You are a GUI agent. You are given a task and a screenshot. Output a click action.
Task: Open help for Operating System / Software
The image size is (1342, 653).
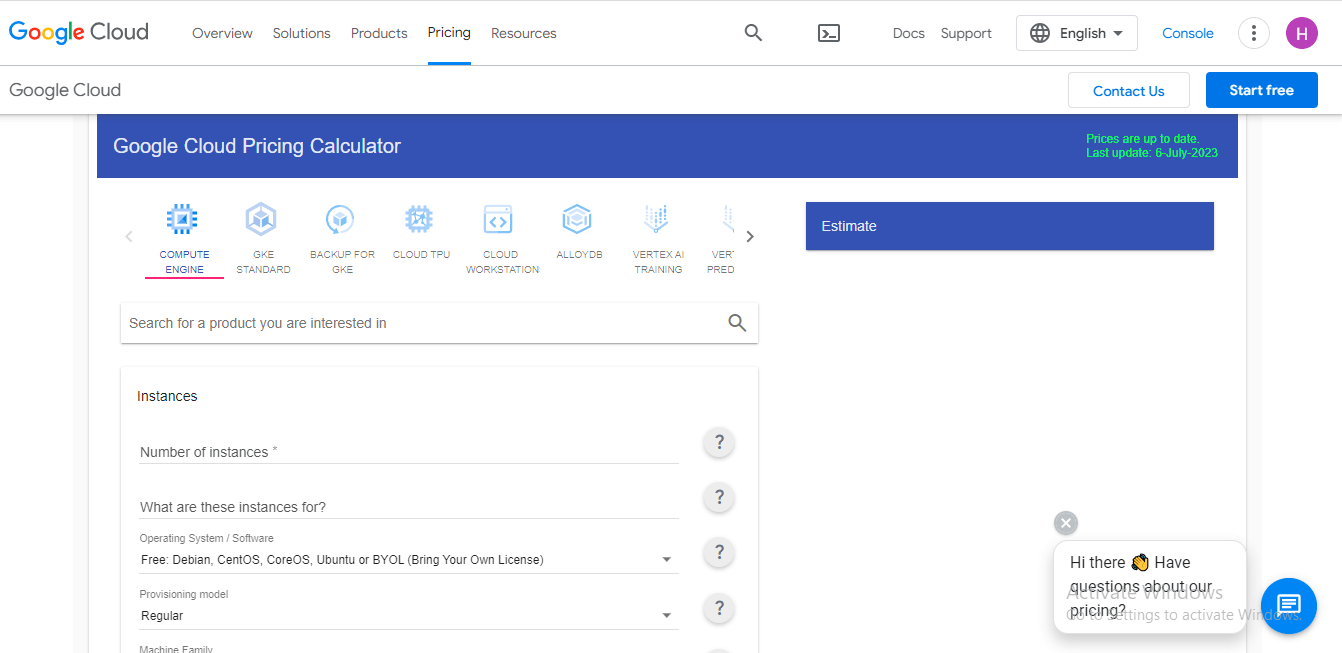[x=719, y=552]
